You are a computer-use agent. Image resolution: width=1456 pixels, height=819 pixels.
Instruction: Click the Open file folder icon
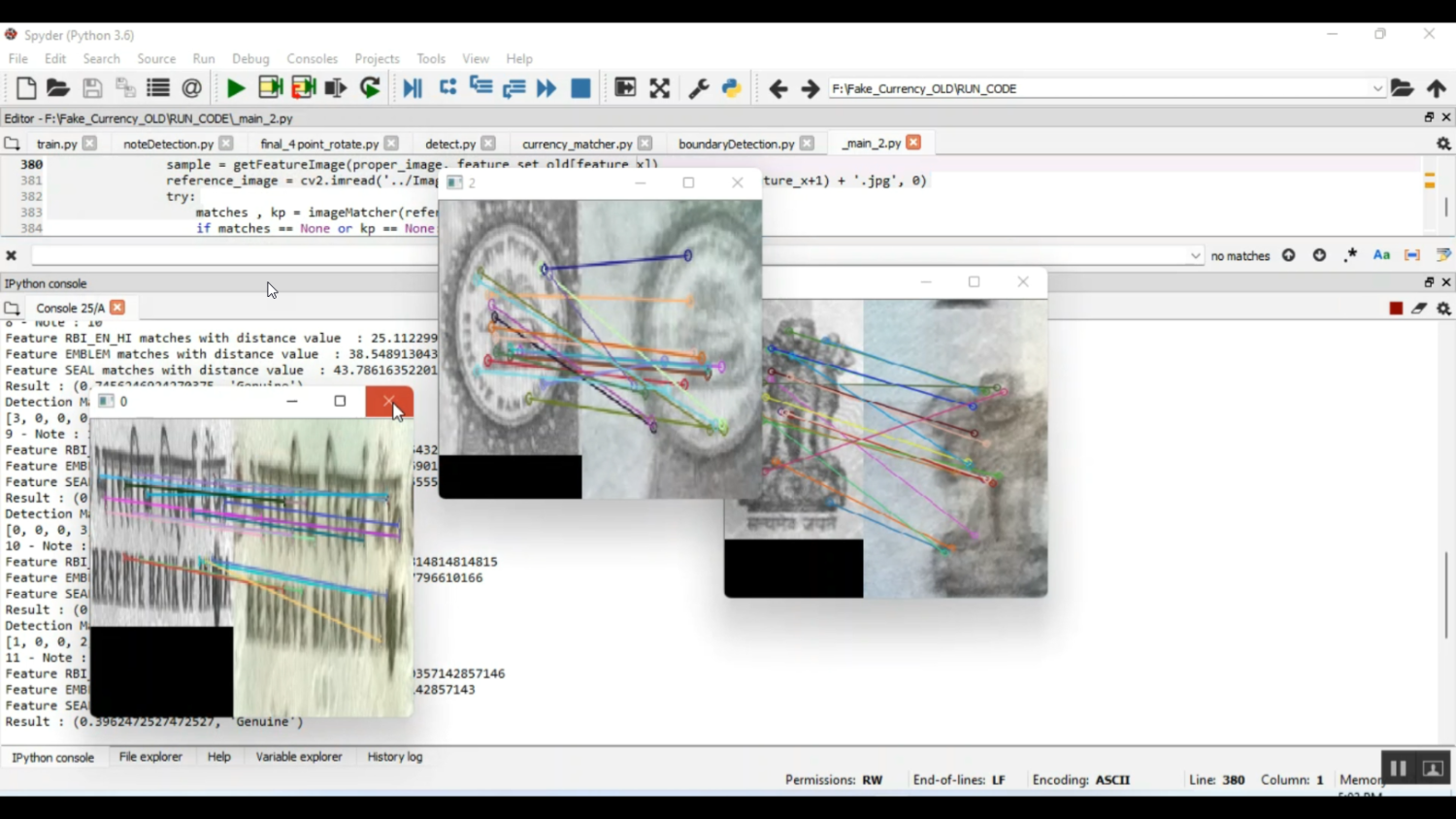58,88
